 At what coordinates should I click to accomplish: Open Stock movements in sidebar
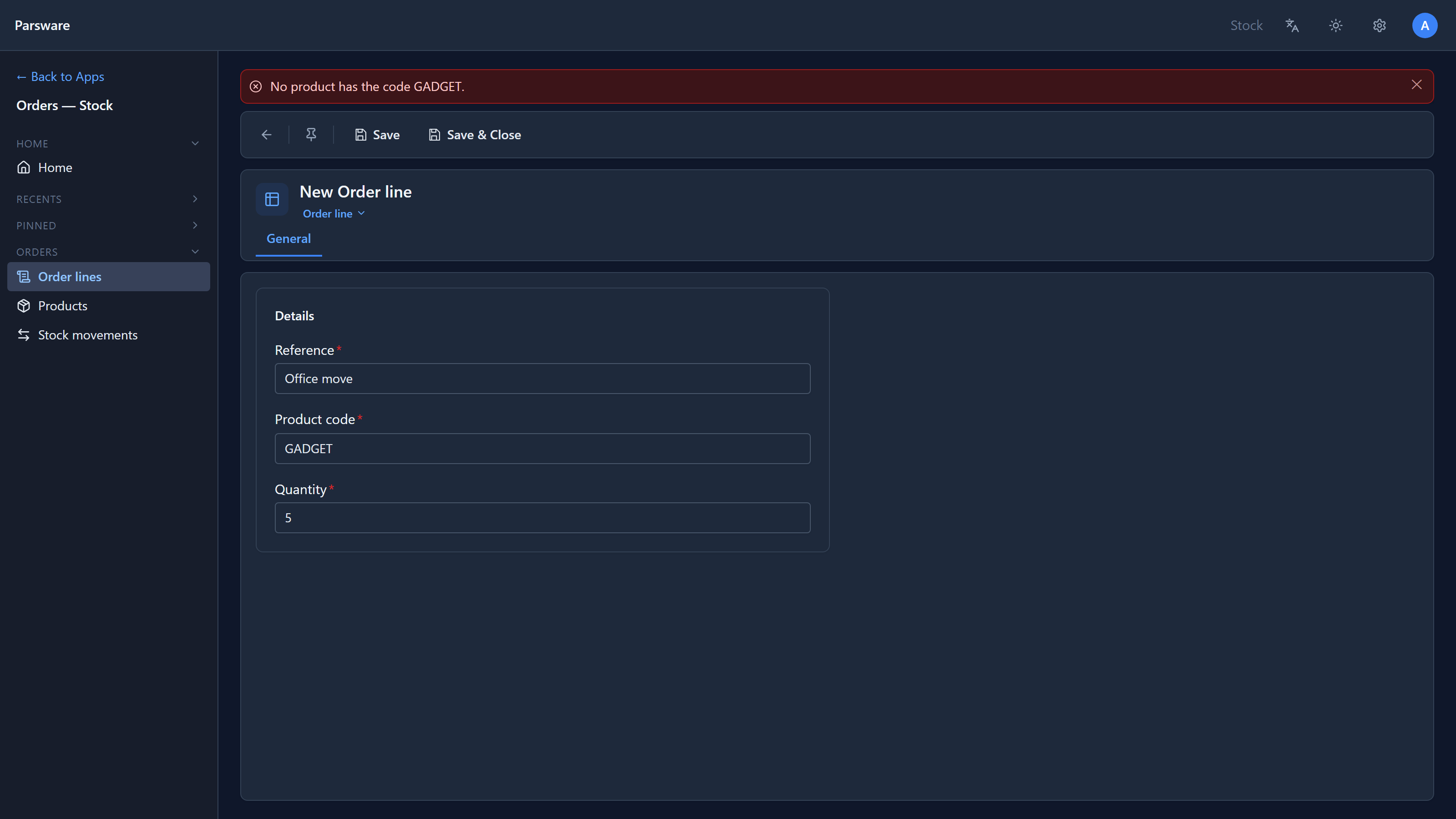coord(109,335)
